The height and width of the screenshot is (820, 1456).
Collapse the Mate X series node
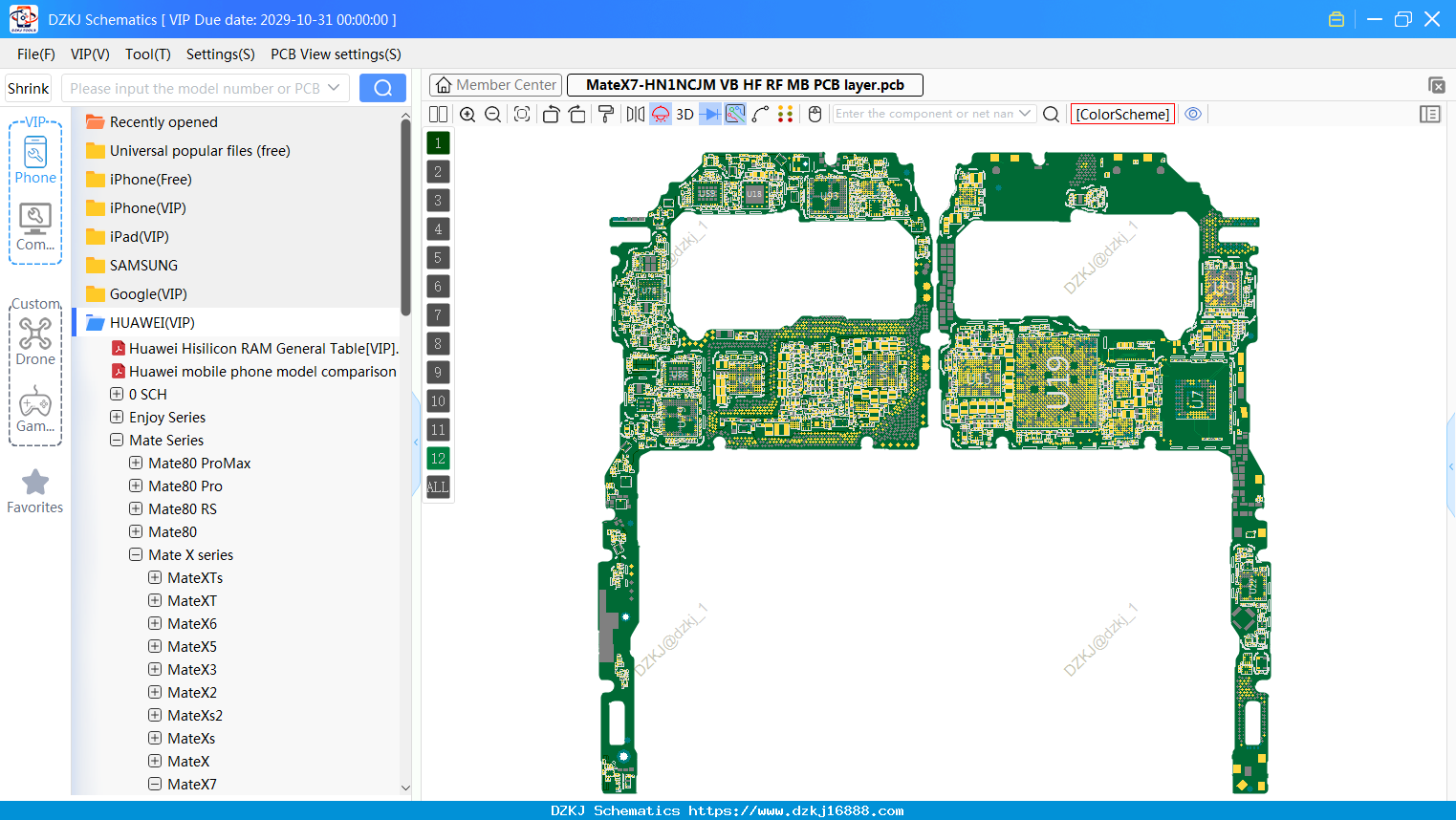coord(136,554)
